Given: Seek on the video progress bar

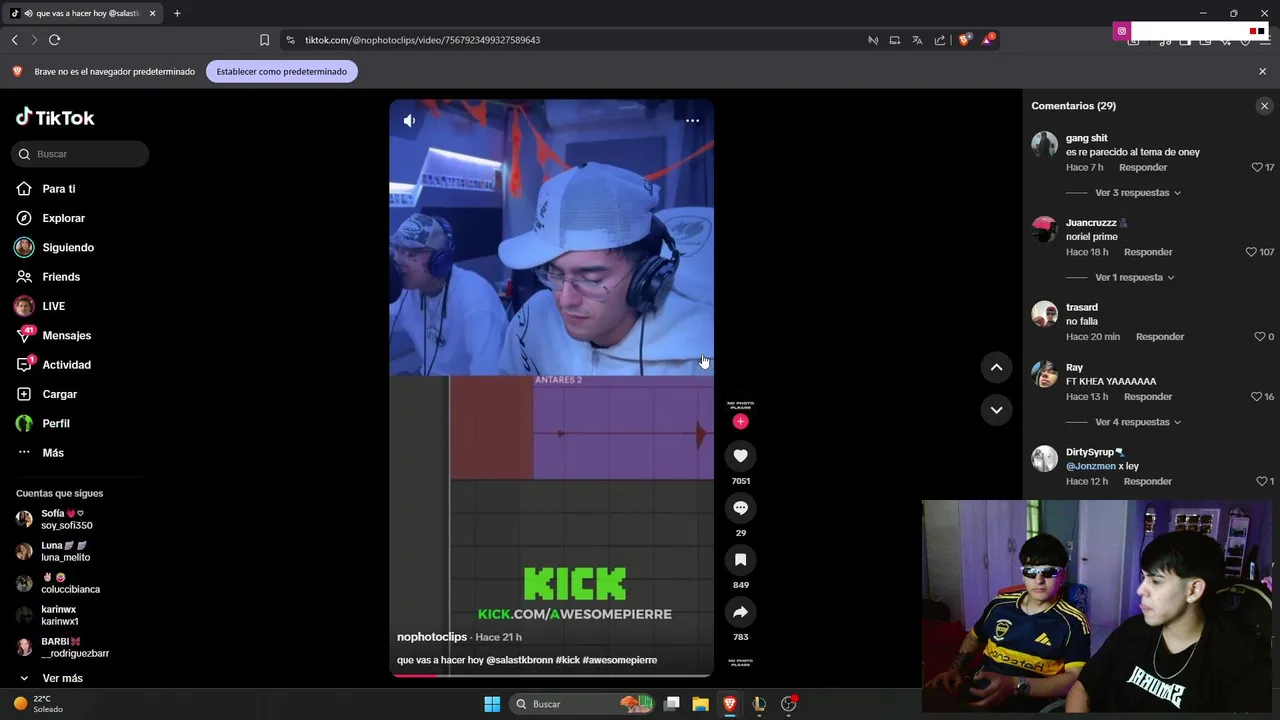Looking at the screenshot, I should (x=551, y=675).
